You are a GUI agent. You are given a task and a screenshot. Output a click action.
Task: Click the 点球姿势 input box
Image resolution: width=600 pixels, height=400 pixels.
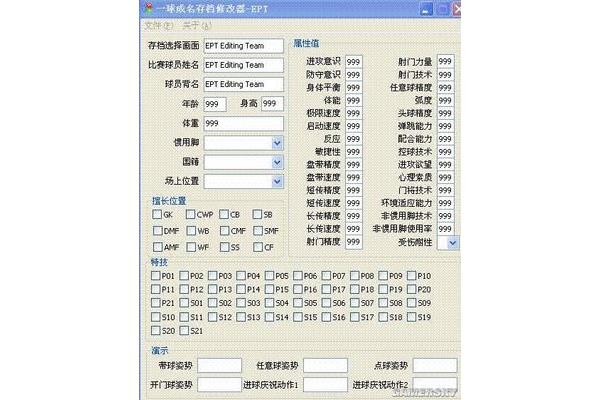(435, 366)
